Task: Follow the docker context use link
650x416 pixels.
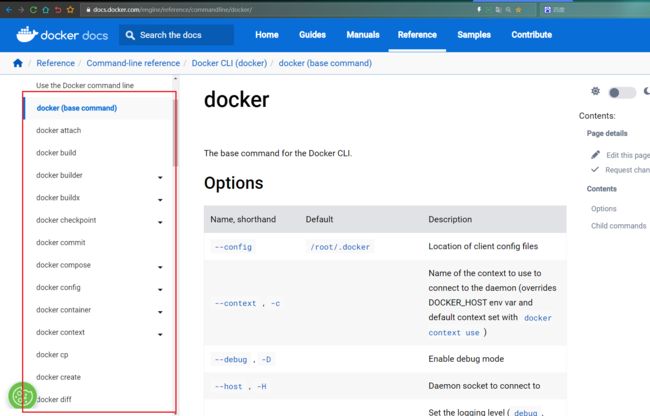Action: tap(490, 325)
